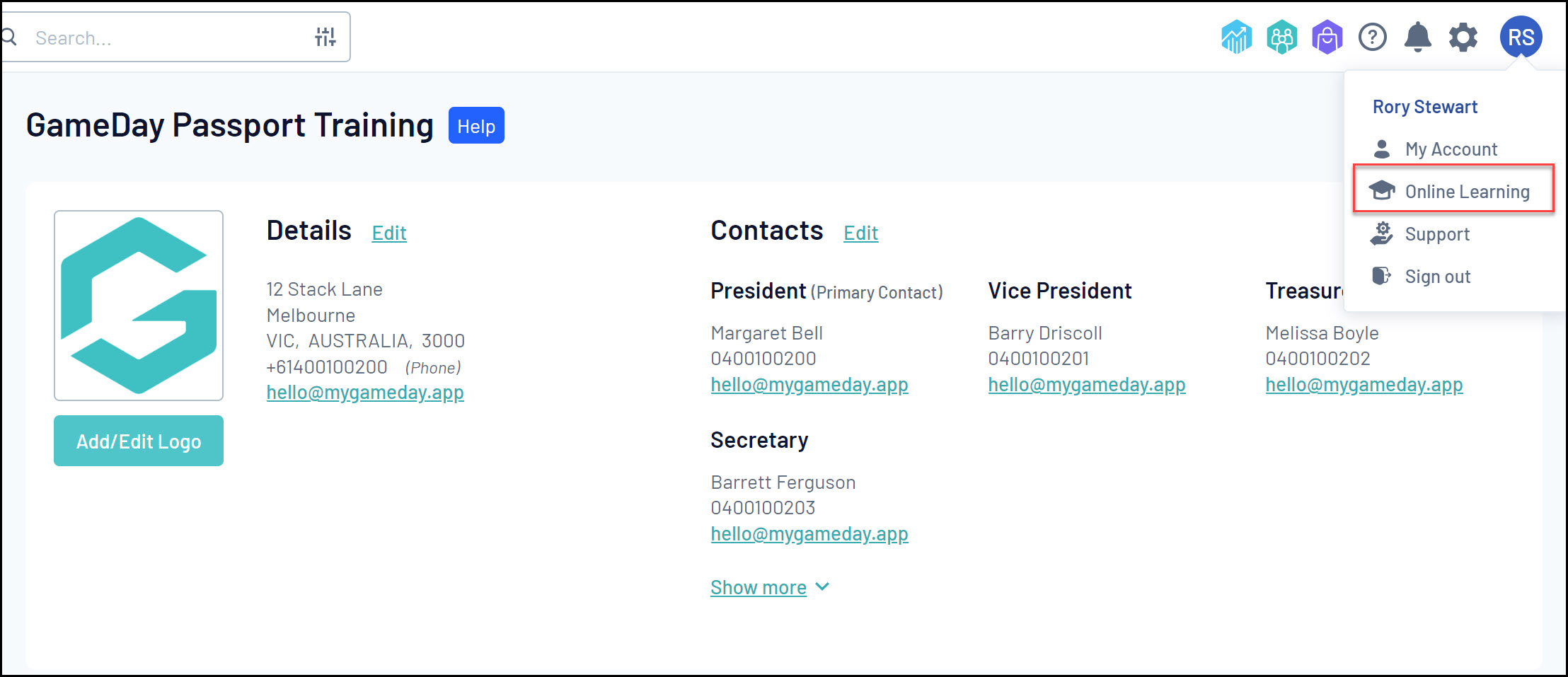Click the search filter sliders icon
1568x677 pixels.
325,37
